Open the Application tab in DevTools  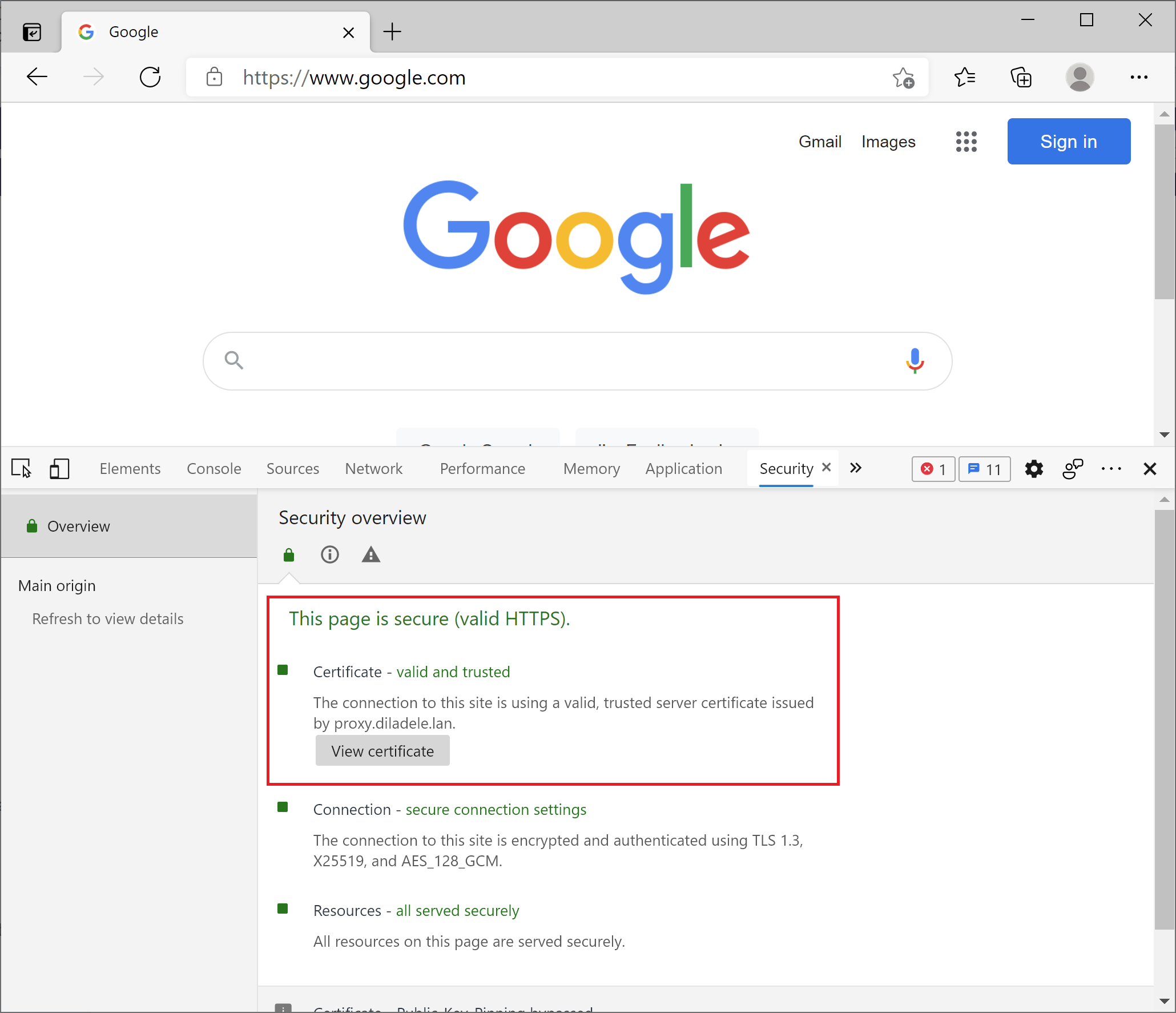coord(683,468)
